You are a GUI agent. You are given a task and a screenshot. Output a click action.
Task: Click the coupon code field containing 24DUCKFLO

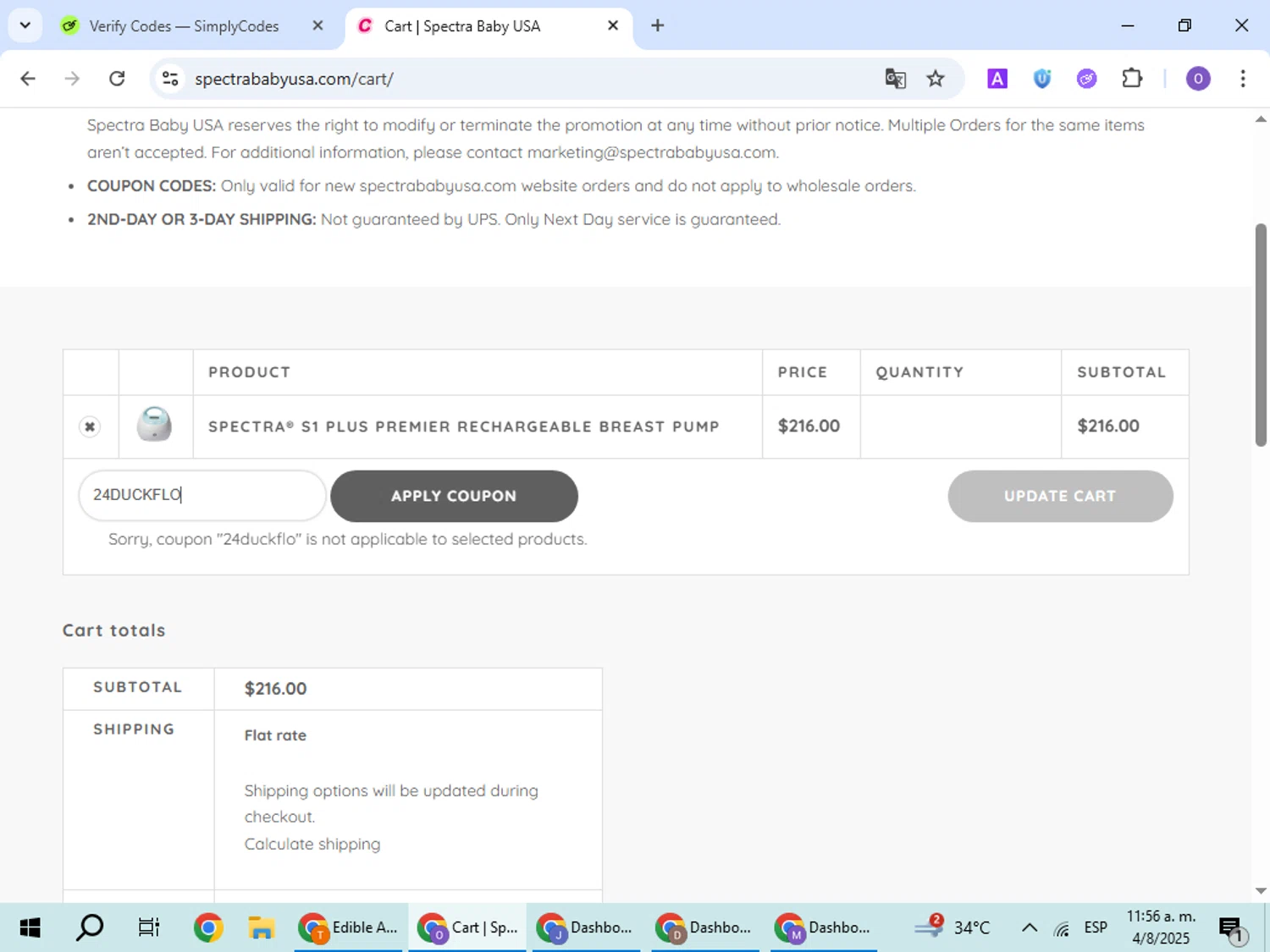pos(202,495)
